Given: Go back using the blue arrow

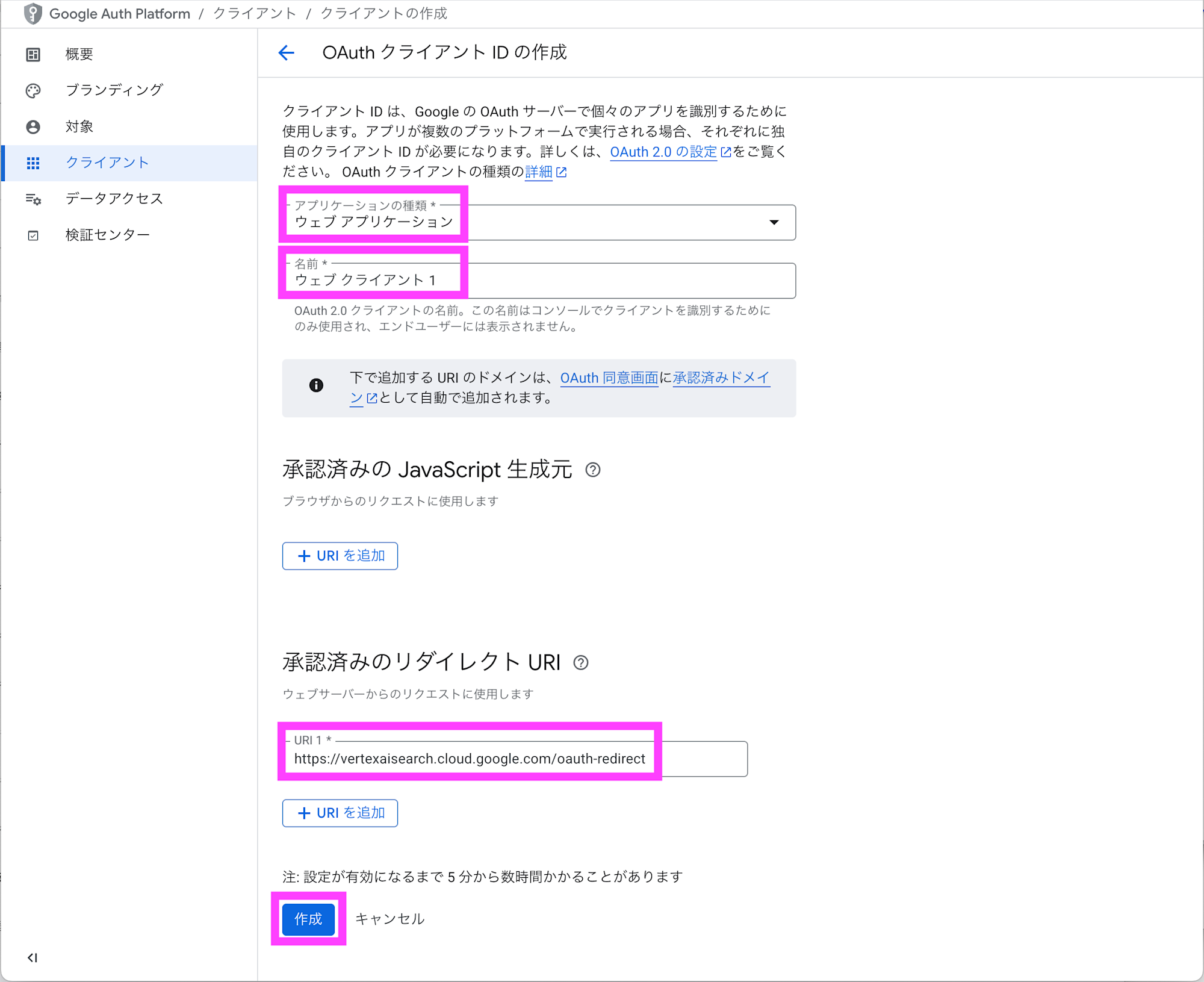Looking at the screenshot, I should click(x=287, y=53).
